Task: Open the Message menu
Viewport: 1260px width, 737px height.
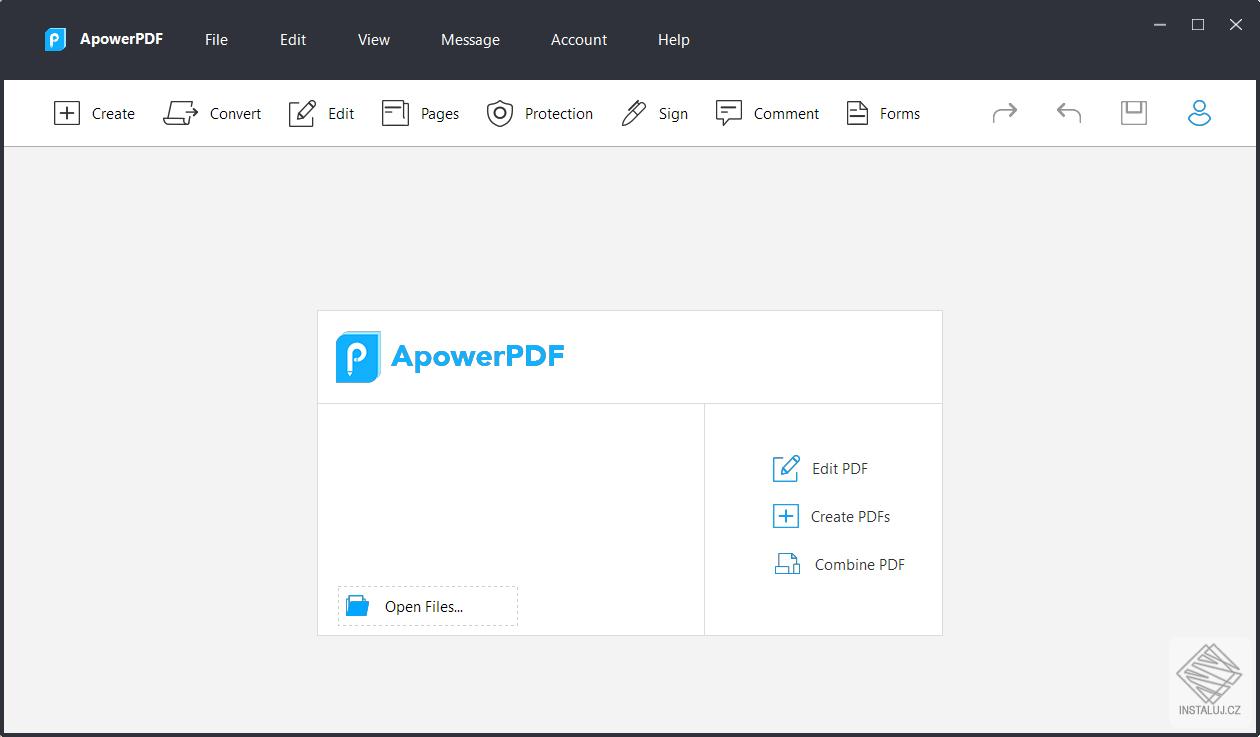Action: (x=470, y=40)
